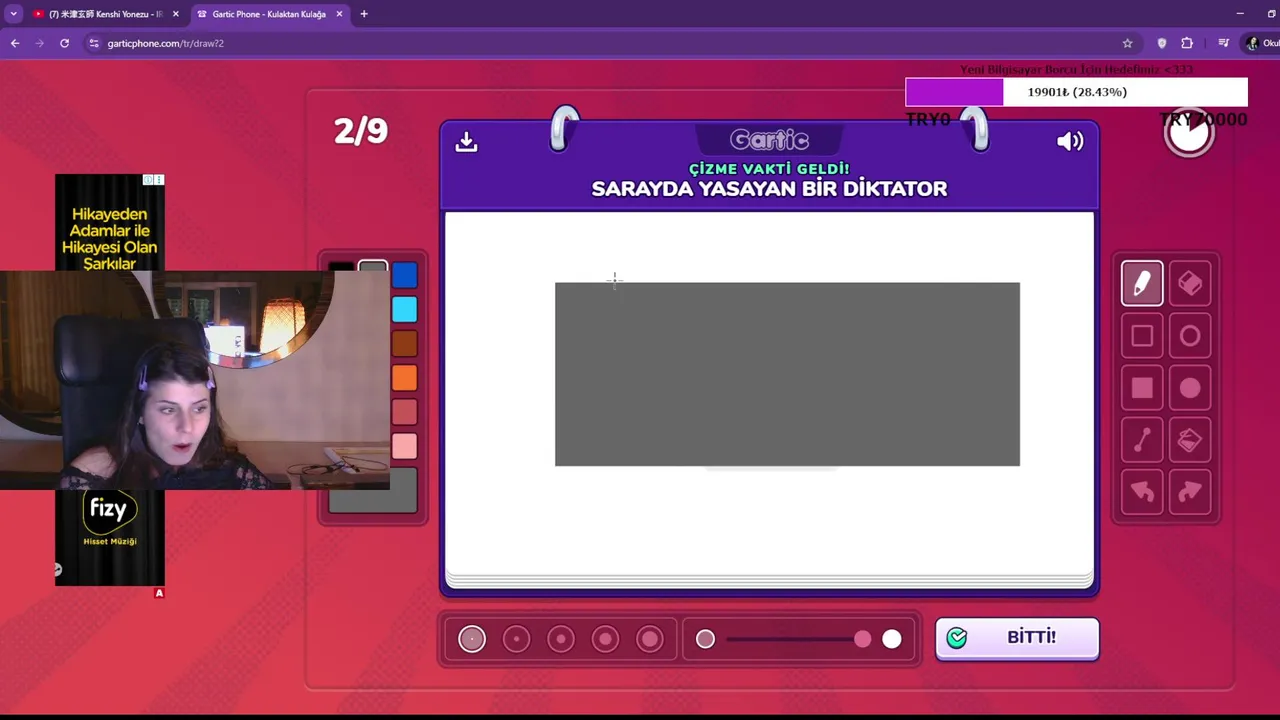Redo the undone drawing stroke
The height and width of the screenshot is (720, 1280).
tap(1190, 492)
